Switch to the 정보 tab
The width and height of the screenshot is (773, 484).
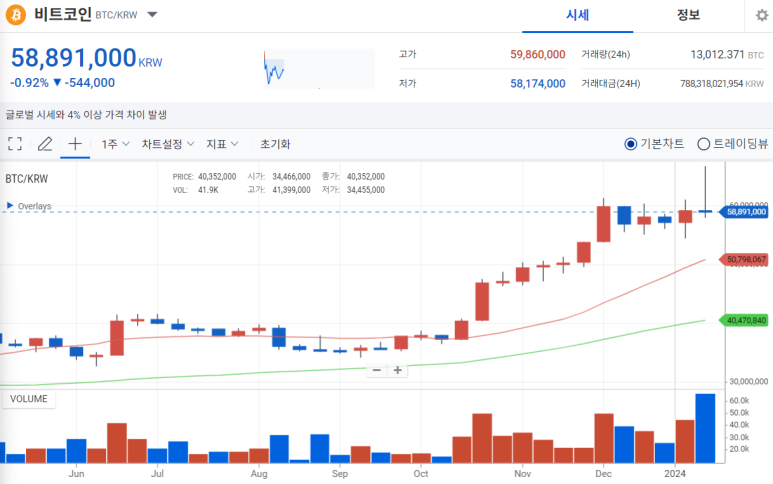coord(688,15)
